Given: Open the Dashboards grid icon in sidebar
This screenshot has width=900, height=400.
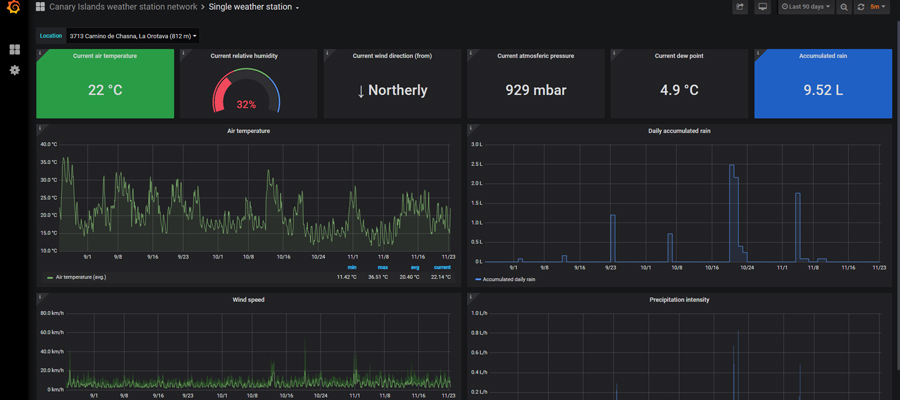Looking at the screenshot, I should [x=15, y=50].
